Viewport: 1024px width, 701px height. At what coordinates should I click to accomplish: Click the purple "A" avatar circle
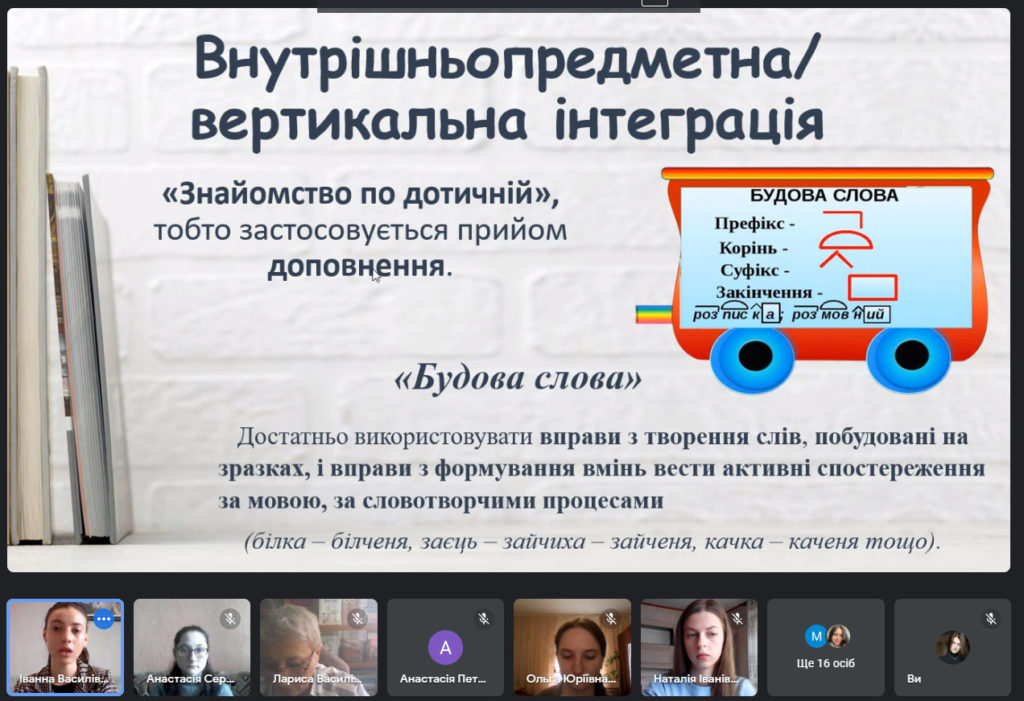point(445,647)
